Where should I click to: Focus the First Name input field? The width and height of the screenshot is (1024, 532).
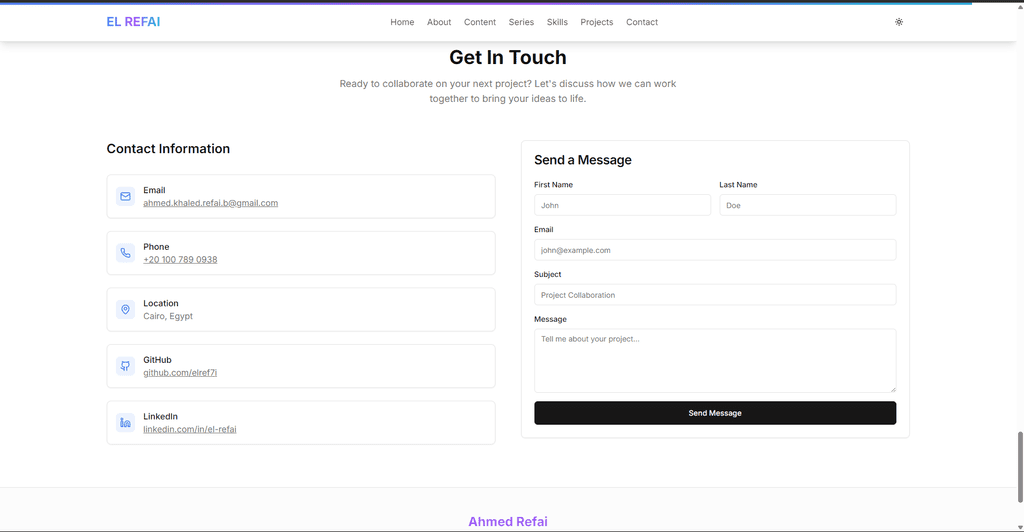(622, 205)
